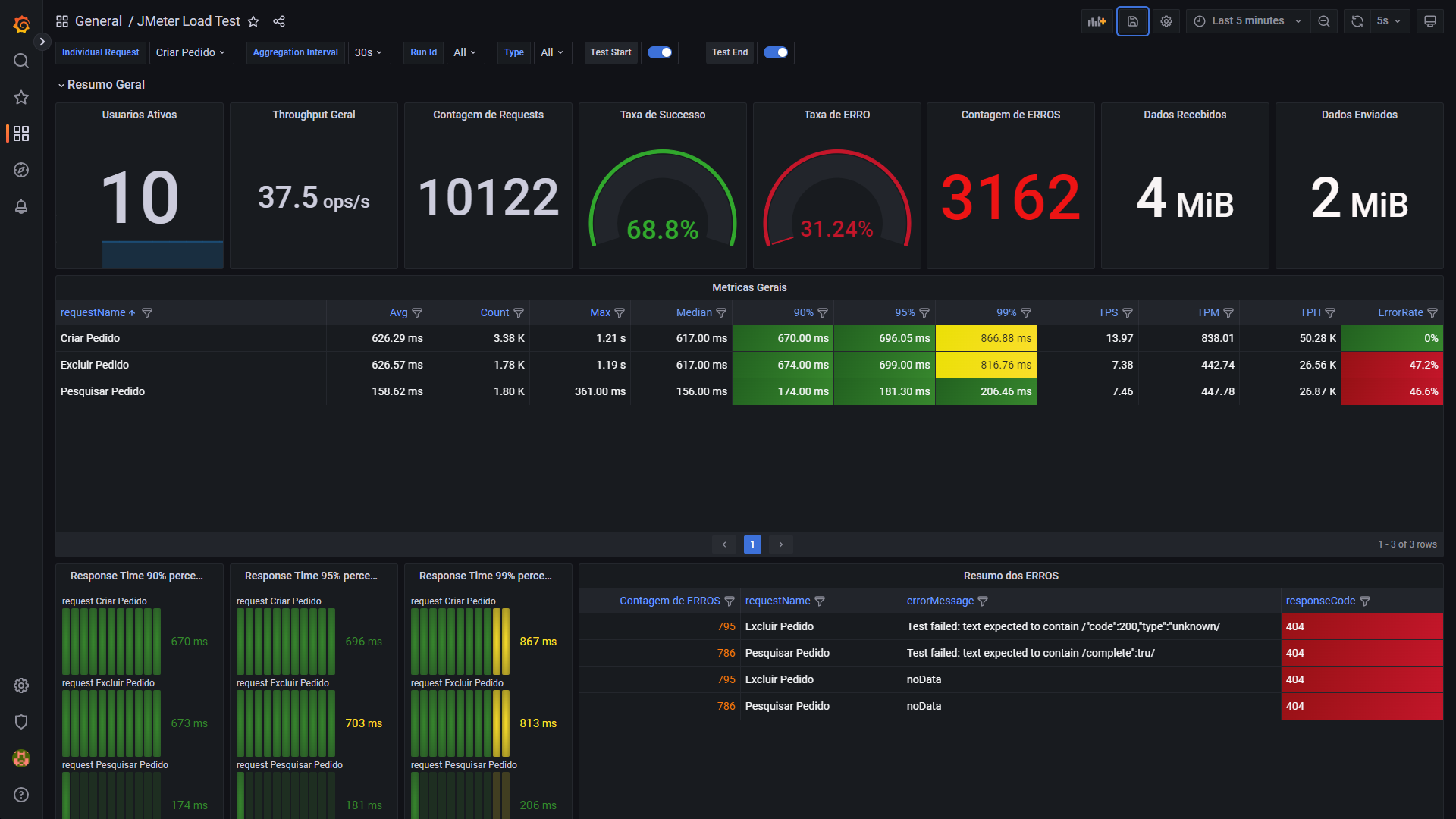This screenshot has height=819, width=1456.
Task: Open Explore compass in sidebar
Action: [21, 170]
